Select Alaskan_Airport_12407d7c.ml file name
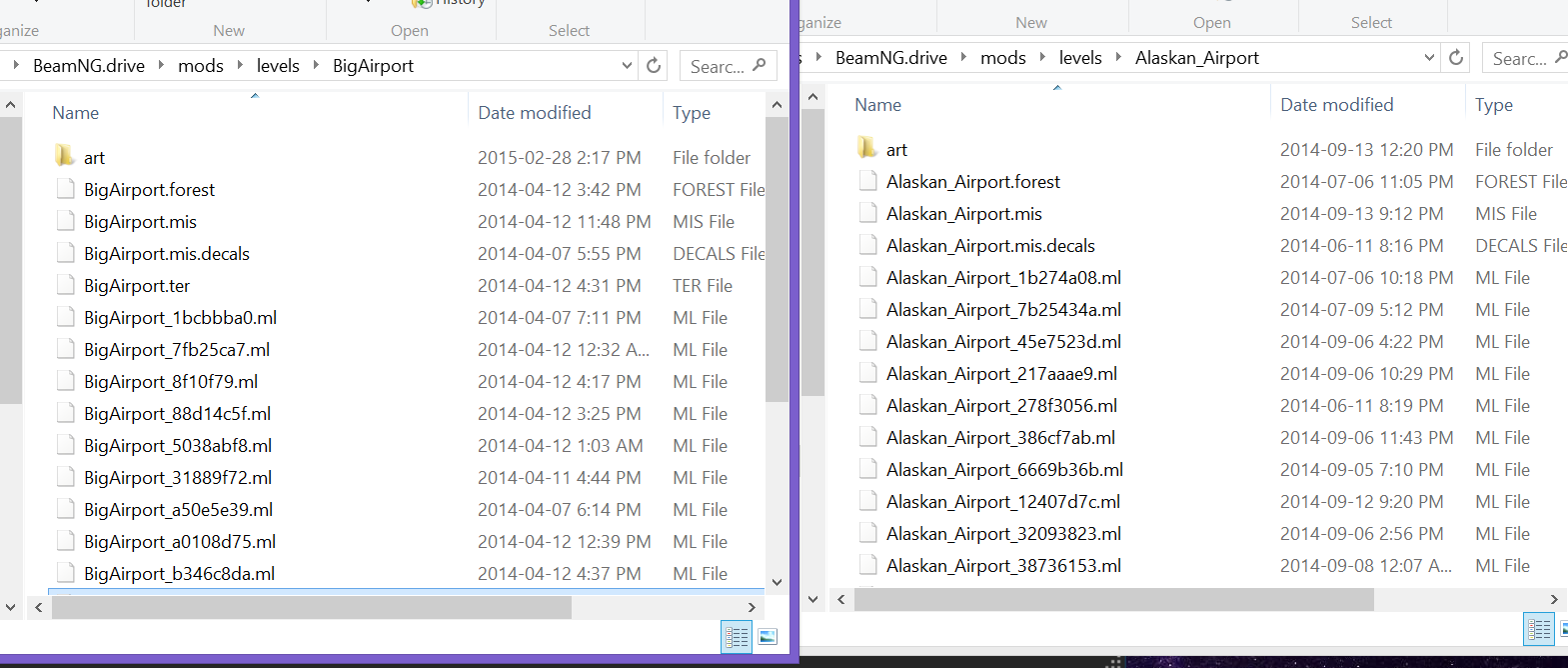The height and width of the screenshot is (668, 1568). [x=1003, y=502]
